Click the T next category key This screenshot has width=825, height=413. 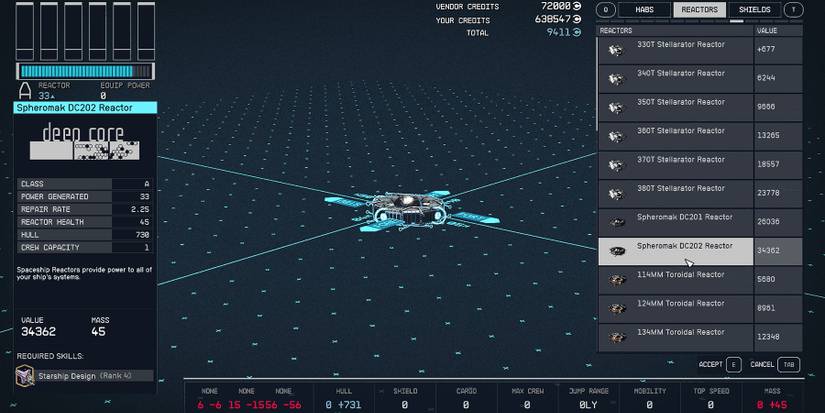click(x=793, y=9)
